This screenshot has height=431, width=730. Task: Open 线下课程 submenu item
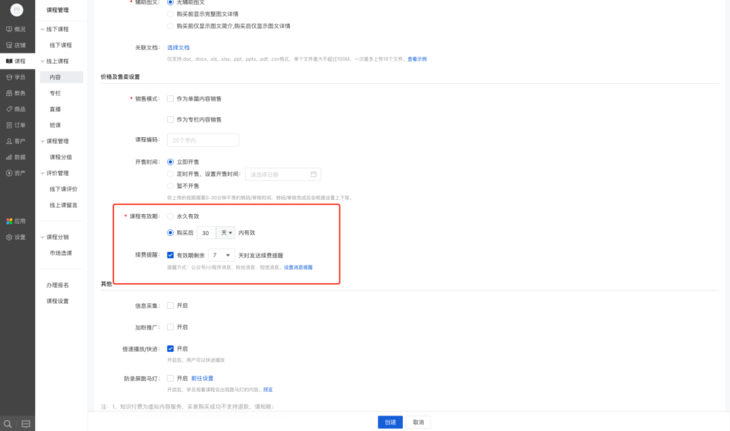point(61,45)
